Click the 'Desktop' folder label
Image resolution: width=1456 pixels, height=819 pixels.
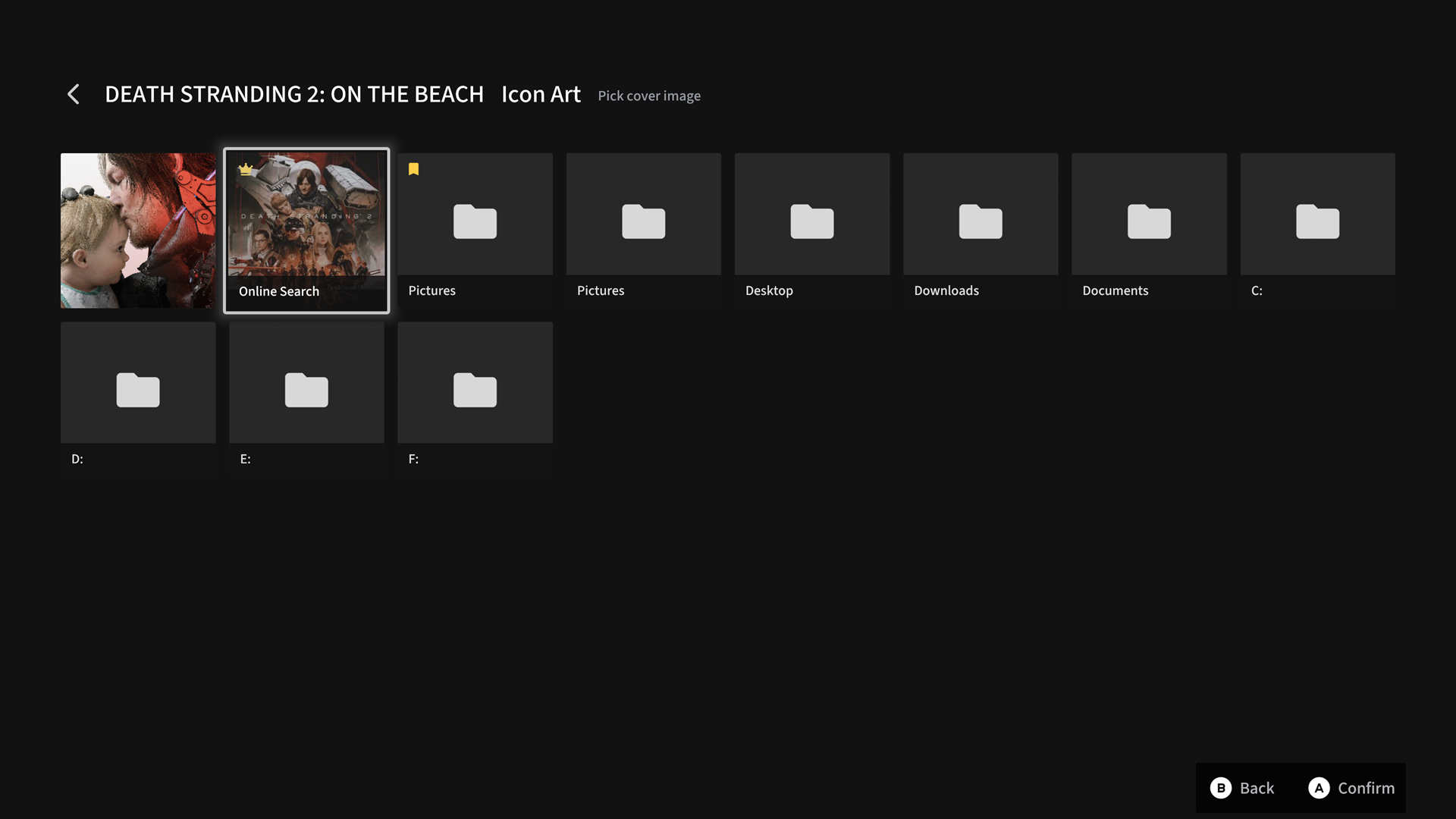click(x=769, y=290)
